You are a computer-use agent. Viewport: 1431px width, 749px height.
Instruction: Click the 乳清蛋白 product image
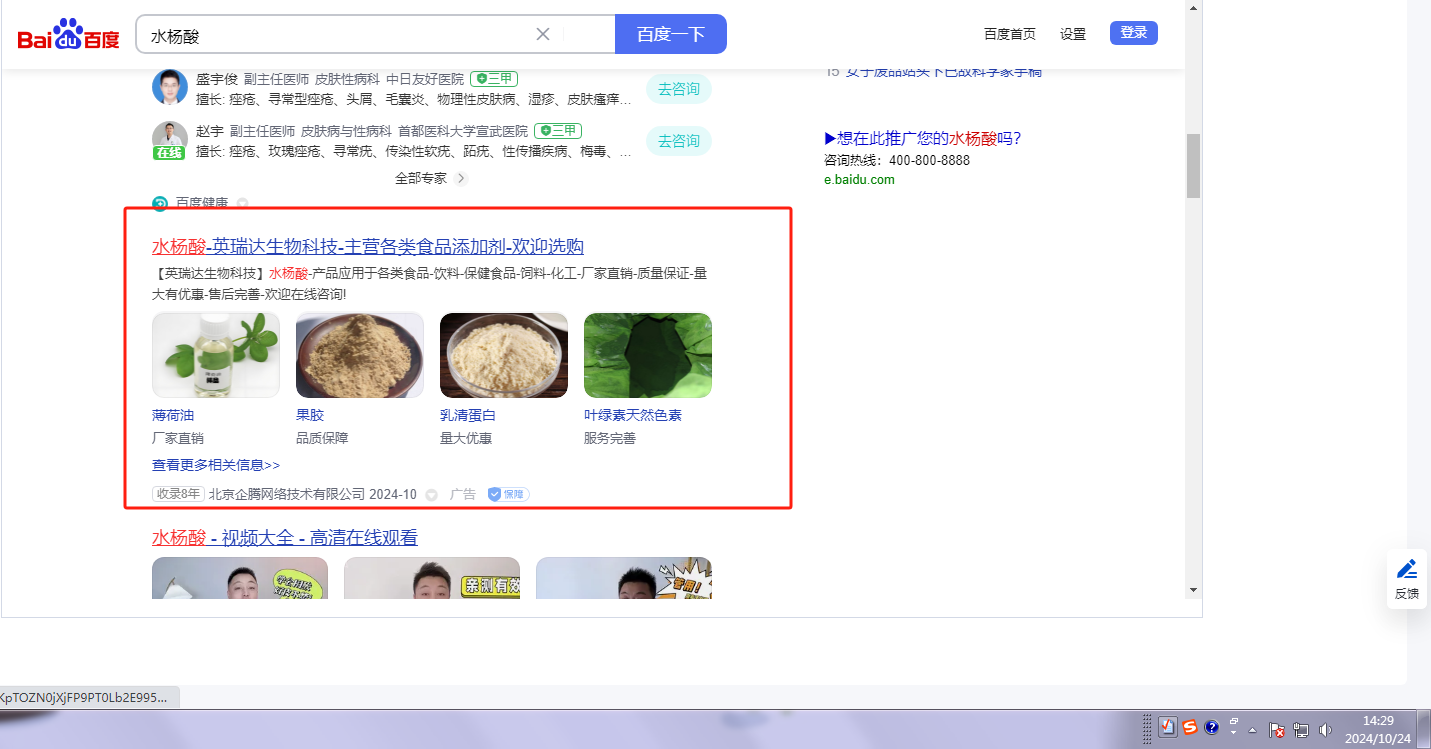(504, 355)
